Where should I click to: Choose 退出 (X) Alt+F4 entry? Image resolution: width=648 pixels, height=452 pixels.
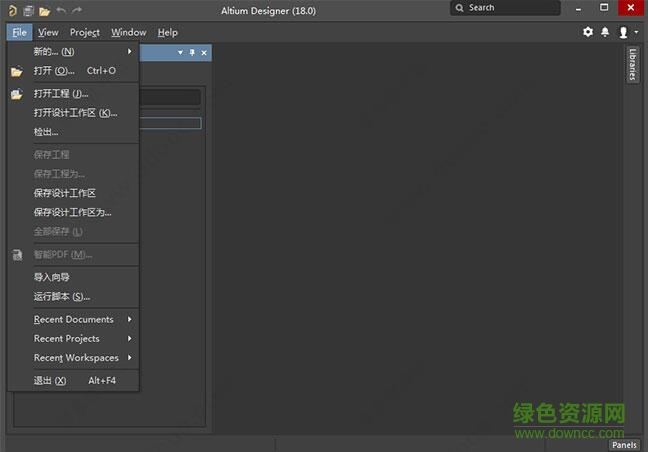(x=73, y=381)
